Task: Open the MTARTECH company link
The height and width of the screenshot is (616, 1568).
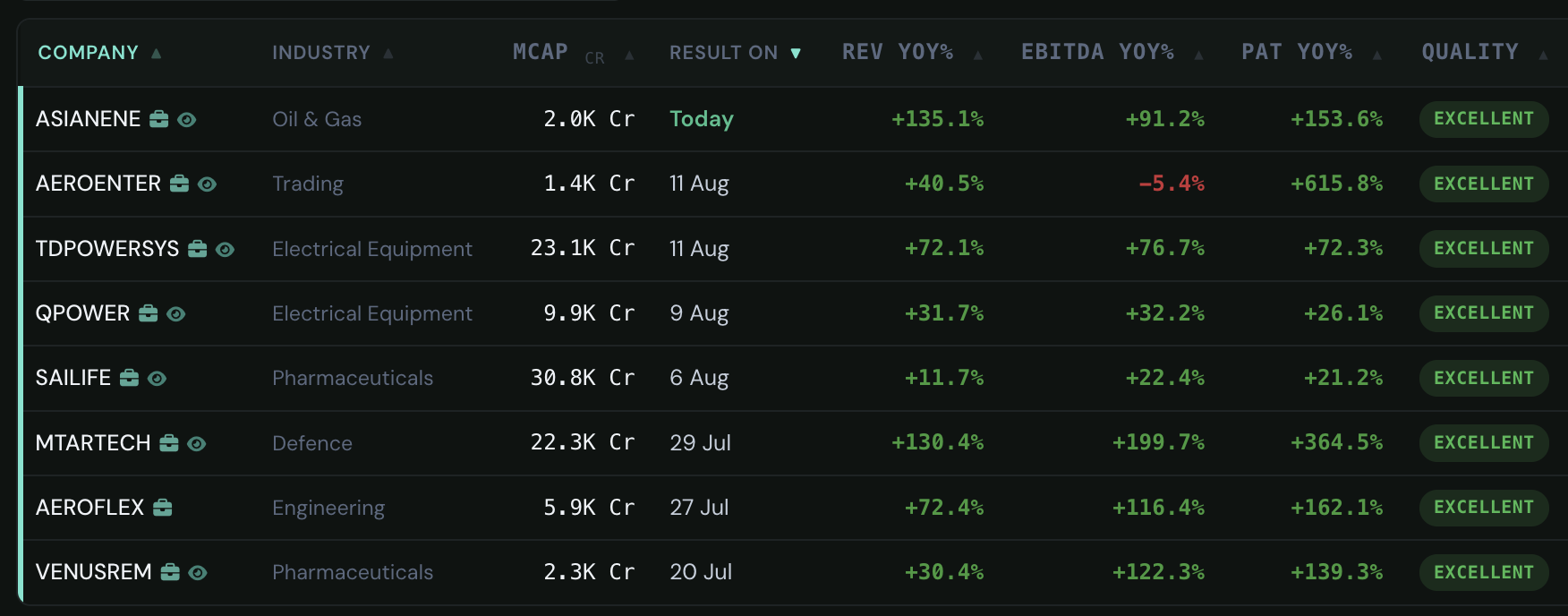Action: [93, 443]
